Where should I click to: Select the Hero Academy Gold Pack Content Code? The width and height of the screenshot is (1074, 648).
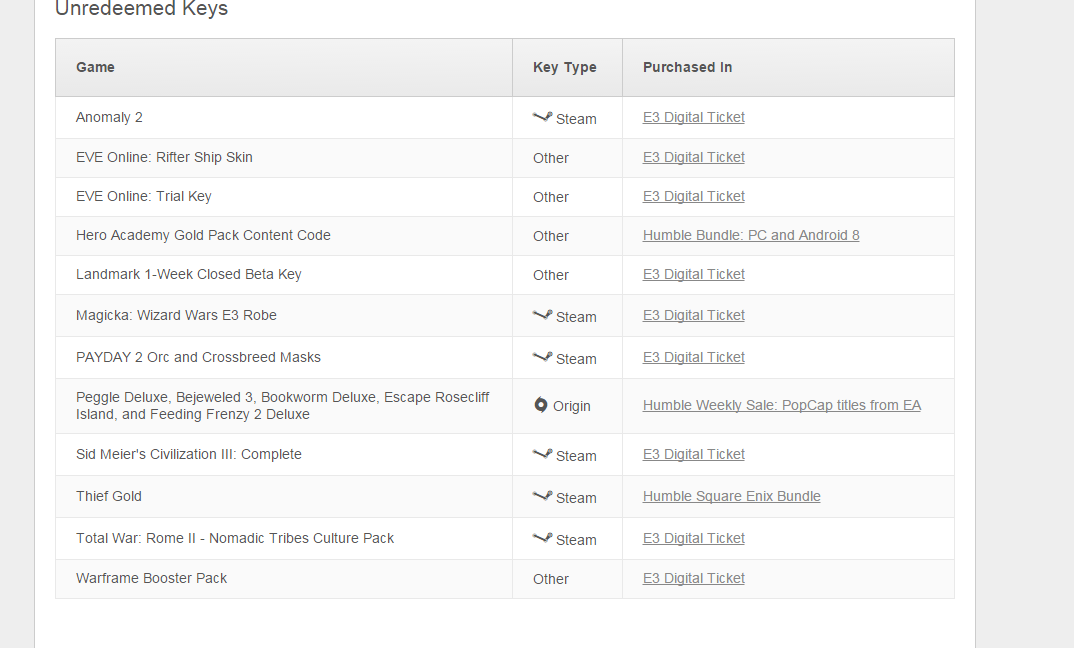click(203, 235)
